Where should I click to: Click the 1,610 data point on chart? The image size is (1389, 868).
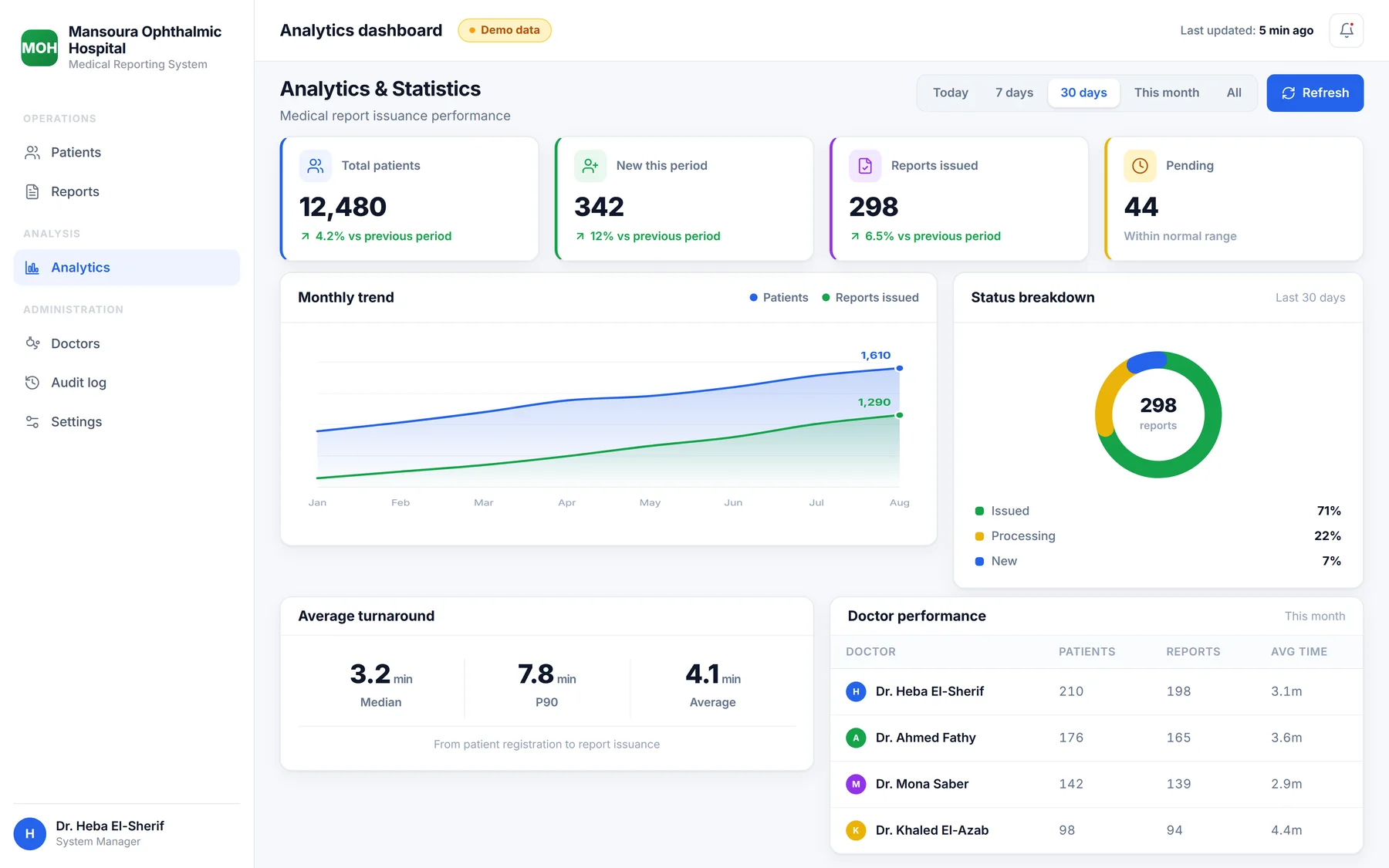(x=899, y=368)
